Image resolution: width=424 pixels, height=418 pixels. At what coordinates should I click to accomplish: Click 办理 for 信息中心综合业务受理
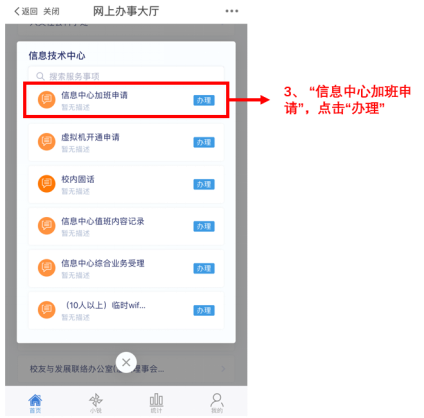pos(204,268)
